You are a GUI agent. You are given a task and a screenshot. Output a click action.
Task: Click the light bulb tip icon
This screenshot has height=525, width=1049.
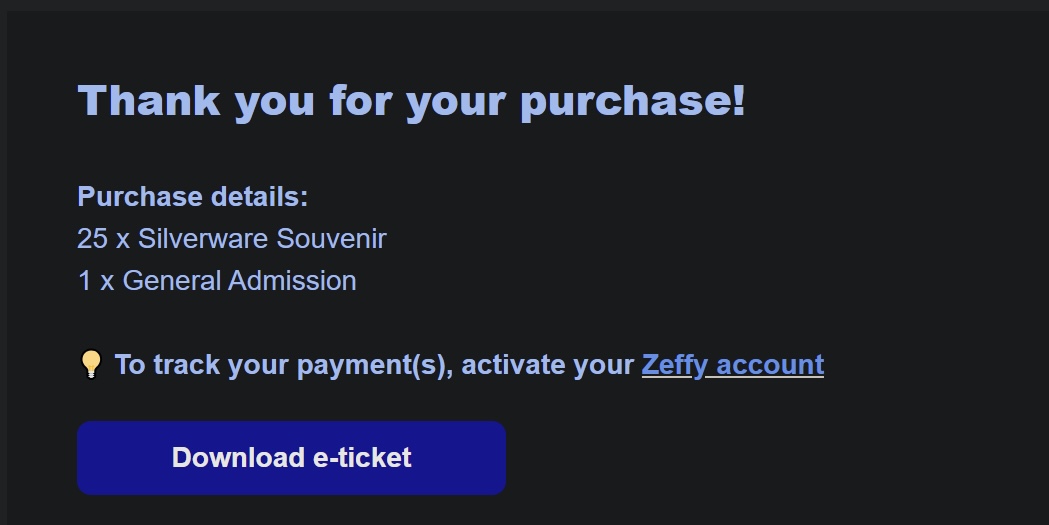pos(91,364)
